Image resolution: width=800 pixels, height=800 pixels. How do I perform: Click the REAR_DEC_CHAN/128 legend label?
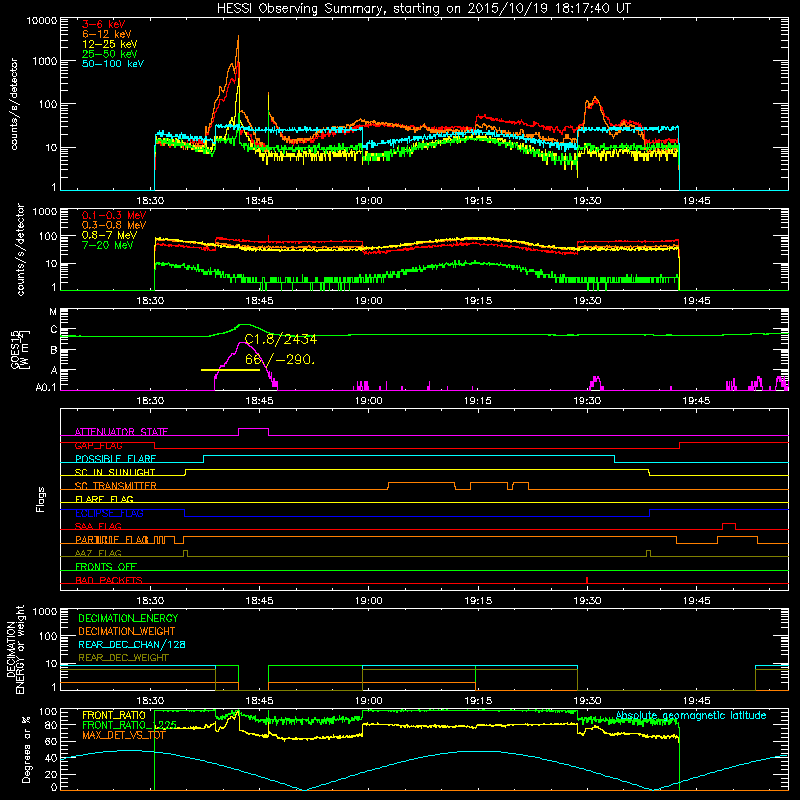(132, 644)
